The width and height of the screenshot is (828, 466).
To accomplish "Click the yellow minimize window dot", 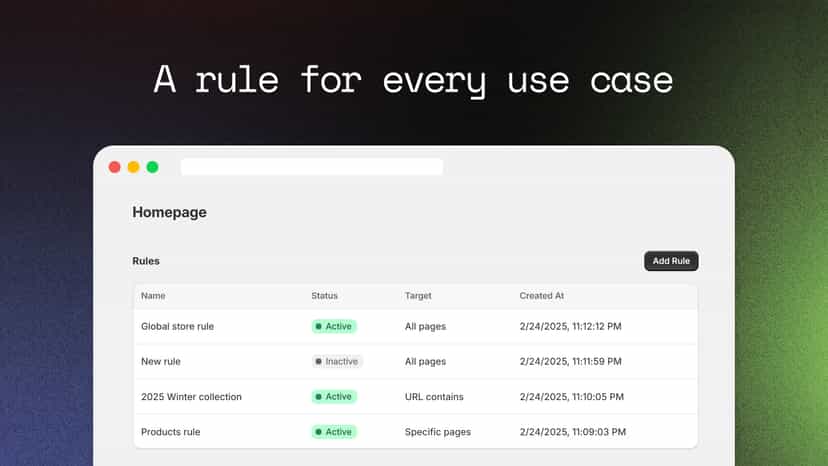I will [134, 167].
